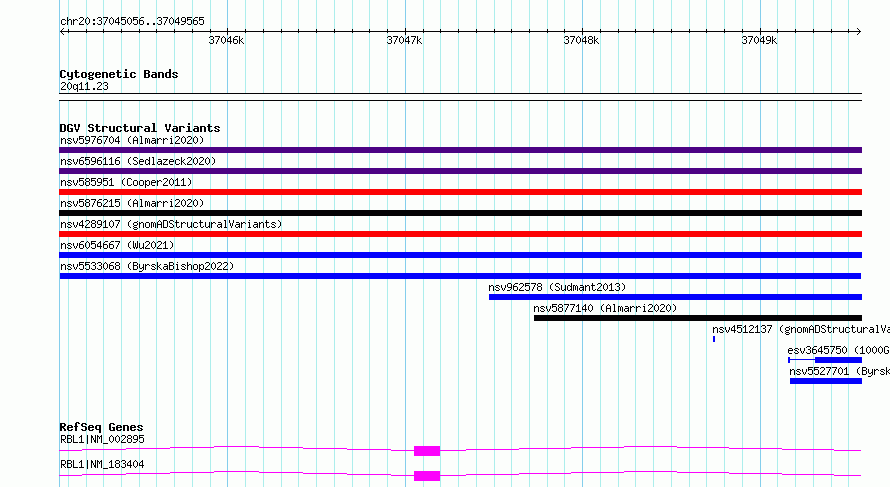Select the magenta exon of RBL1|NM_002895

(x=427, y=451)
